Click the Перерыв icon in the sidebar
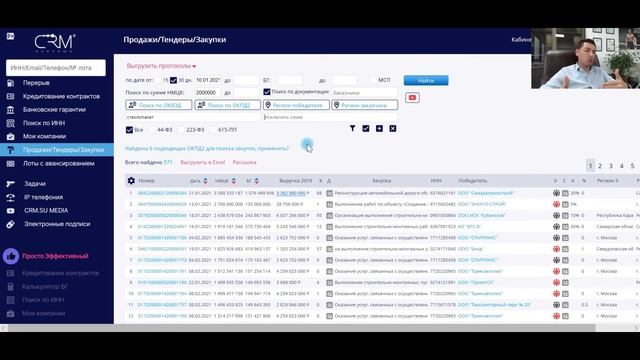 pyautogui.click(x=11, y=83)
